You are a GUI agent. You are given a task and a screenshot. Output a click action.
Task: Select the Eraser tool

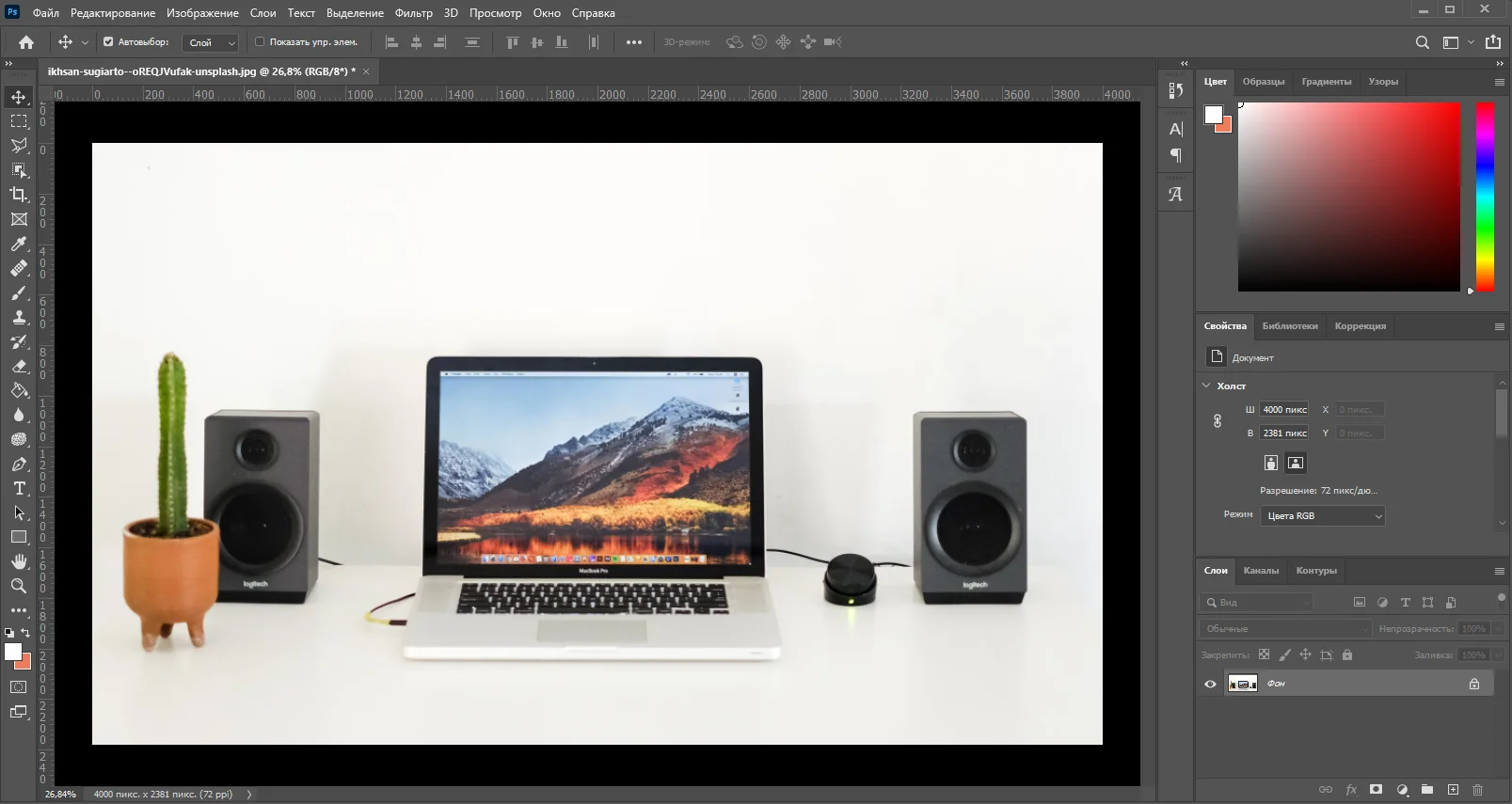click(x=19, y=367)
